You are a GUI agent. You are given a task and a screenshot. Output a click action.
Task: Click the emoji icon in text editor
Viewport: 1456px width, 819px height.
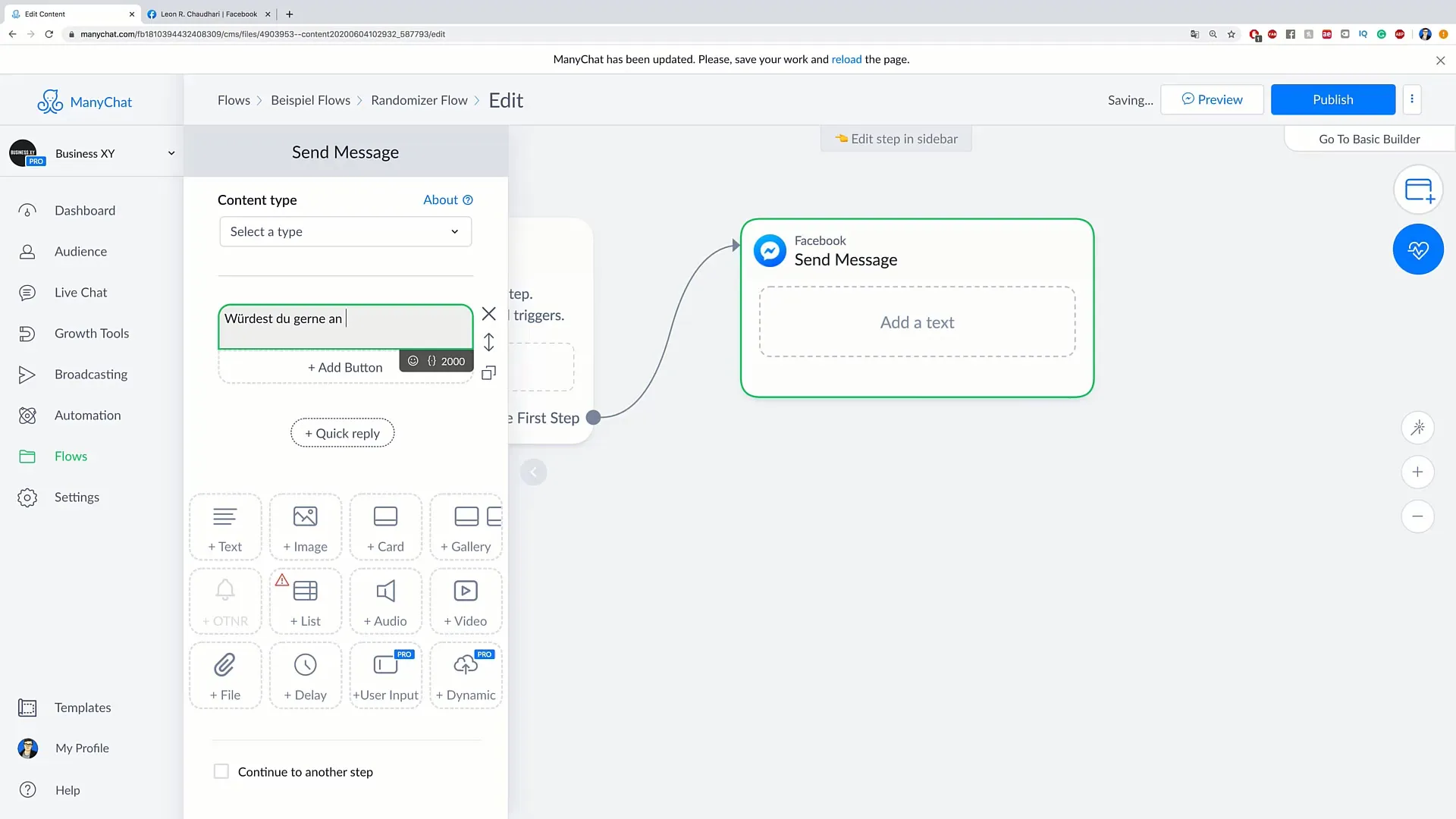click(412, 361)
